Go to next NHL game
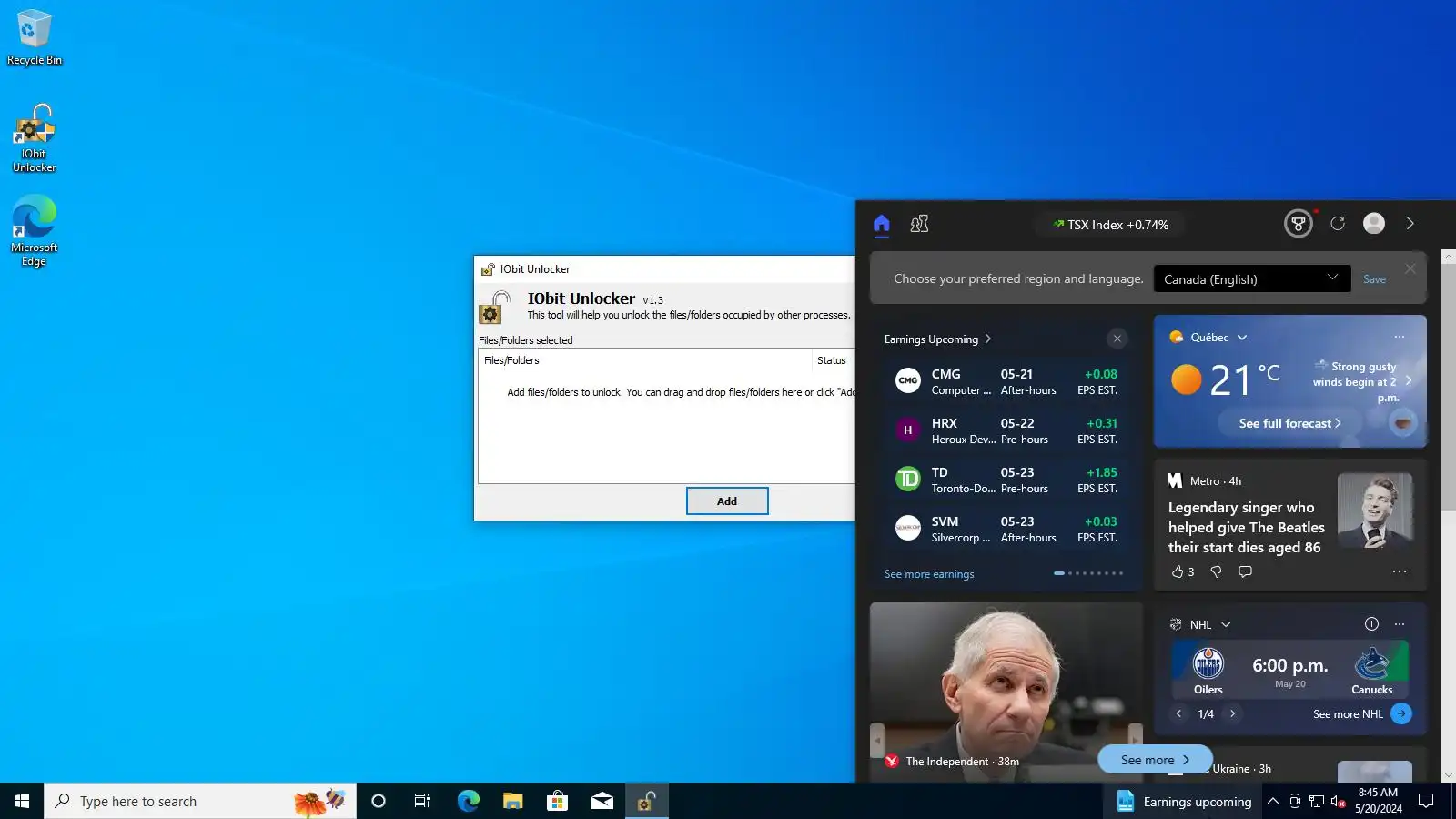This screenshot has width=1456, height=819. pyautogui.click(x=1233, y=713)
